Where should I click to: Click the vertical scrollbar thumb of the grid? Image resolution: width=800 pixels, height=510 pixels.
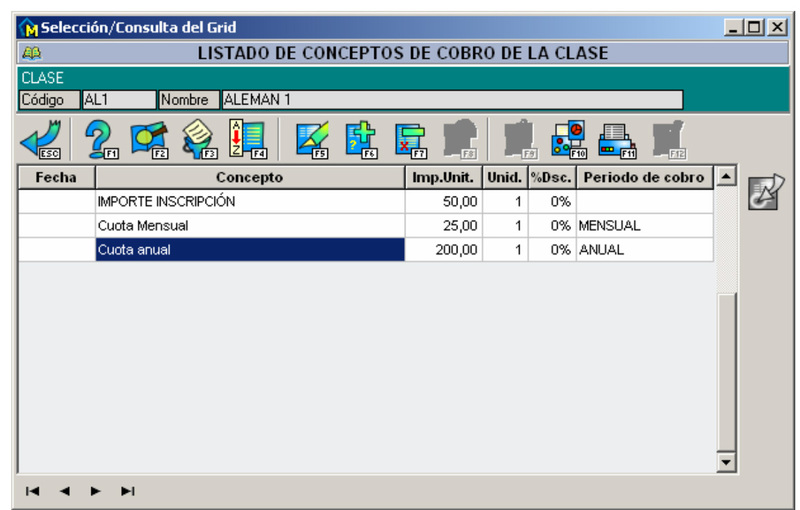click(x=726, y=372)
